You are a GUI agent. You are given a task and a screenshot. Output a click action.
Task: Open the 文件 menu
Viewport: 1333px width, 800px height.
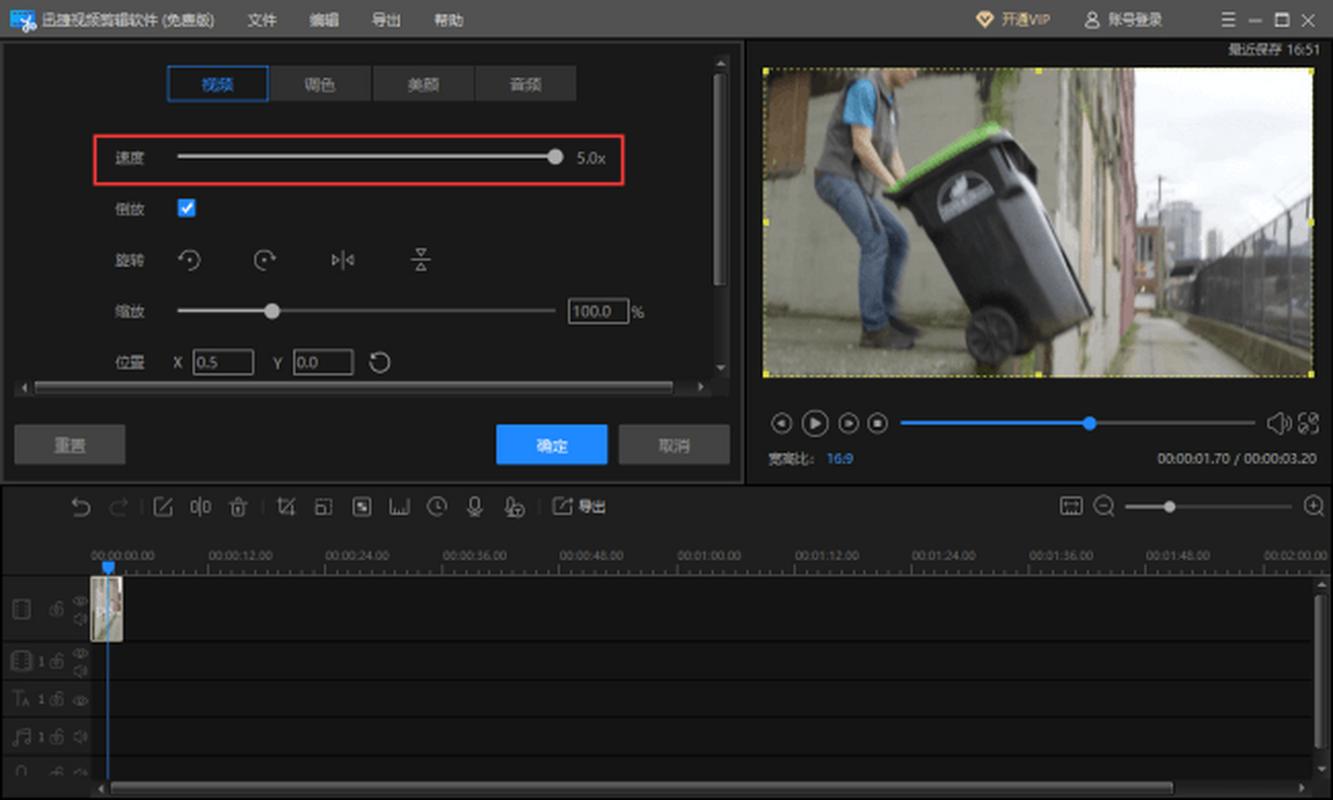click(262, 20)
